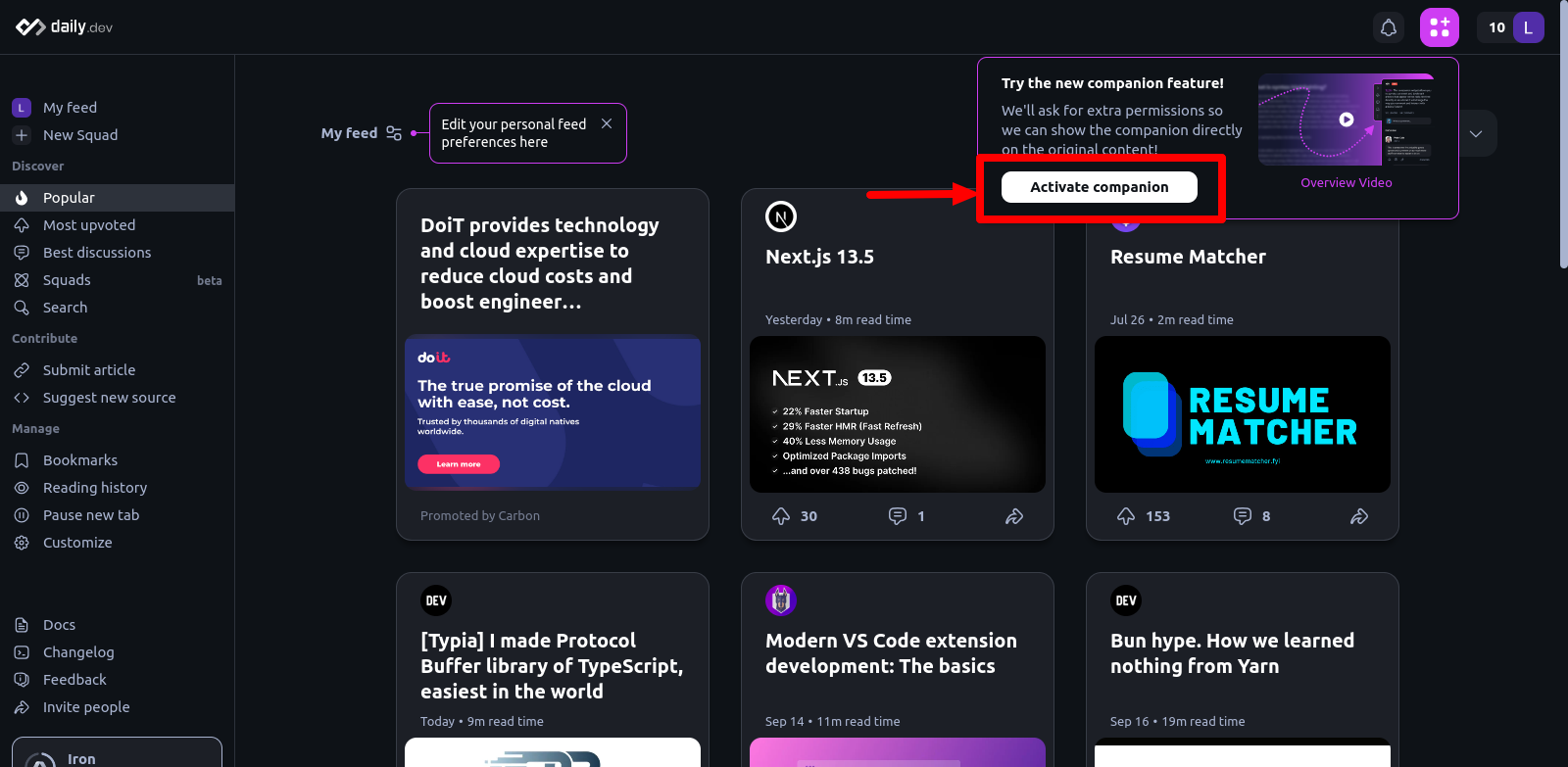This screenshot has height=767, width=1568.
Task: Open Modern VS Code extension development article
Action: (x=891, y=653)
